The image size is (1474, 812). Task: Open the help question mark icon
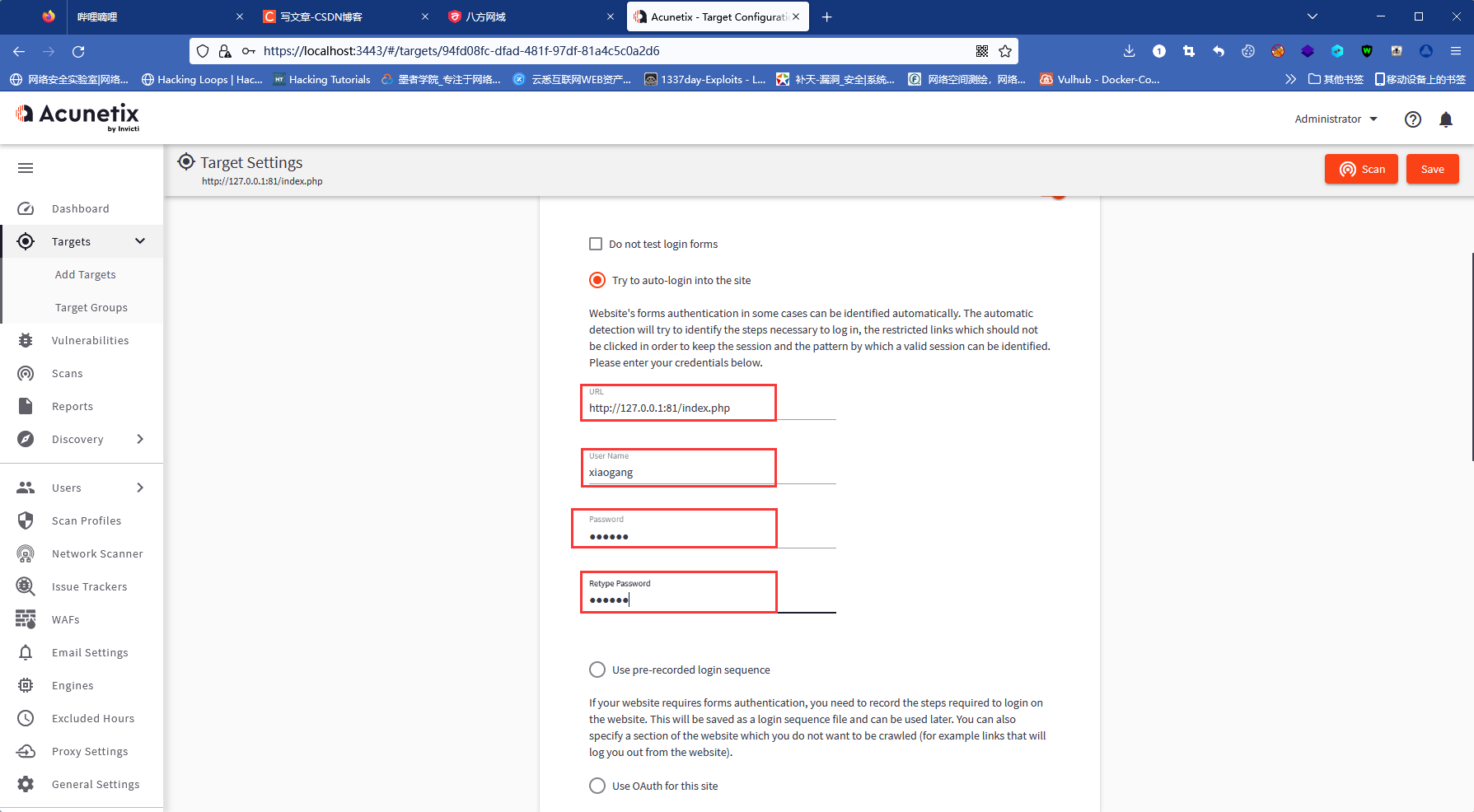pyautogui.click(x=1413, y=119)
